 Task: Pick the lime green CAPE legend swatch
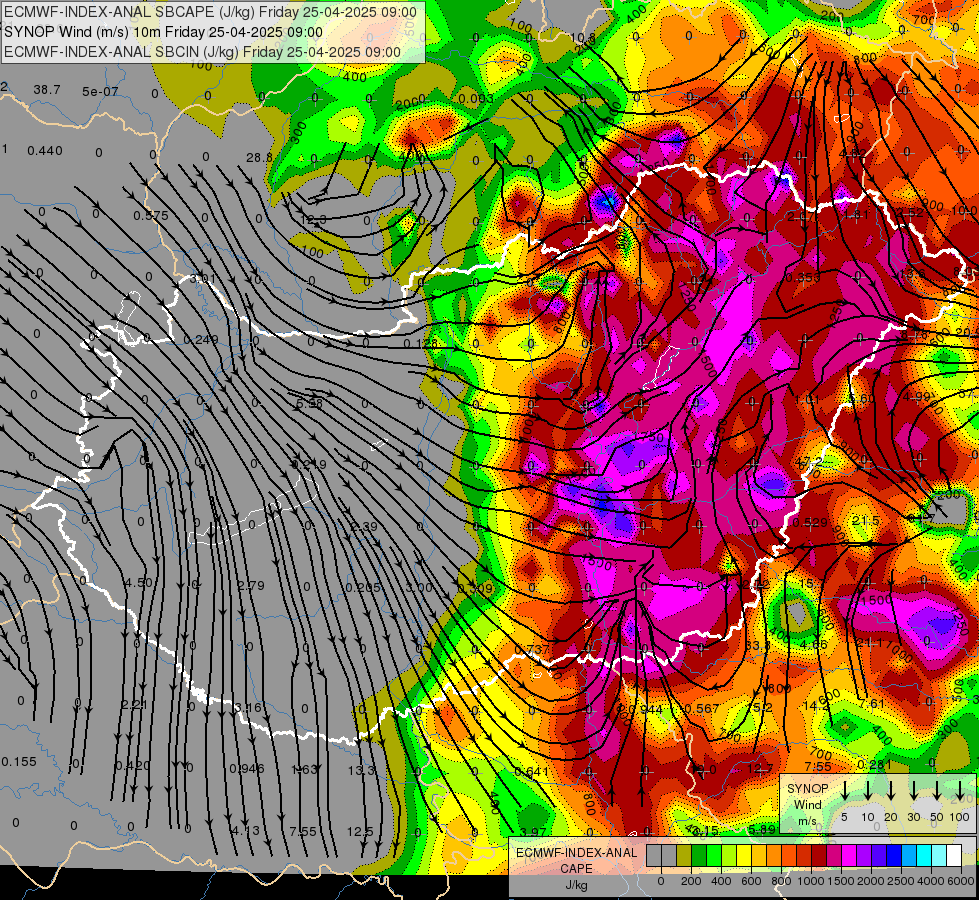[729, 856]
